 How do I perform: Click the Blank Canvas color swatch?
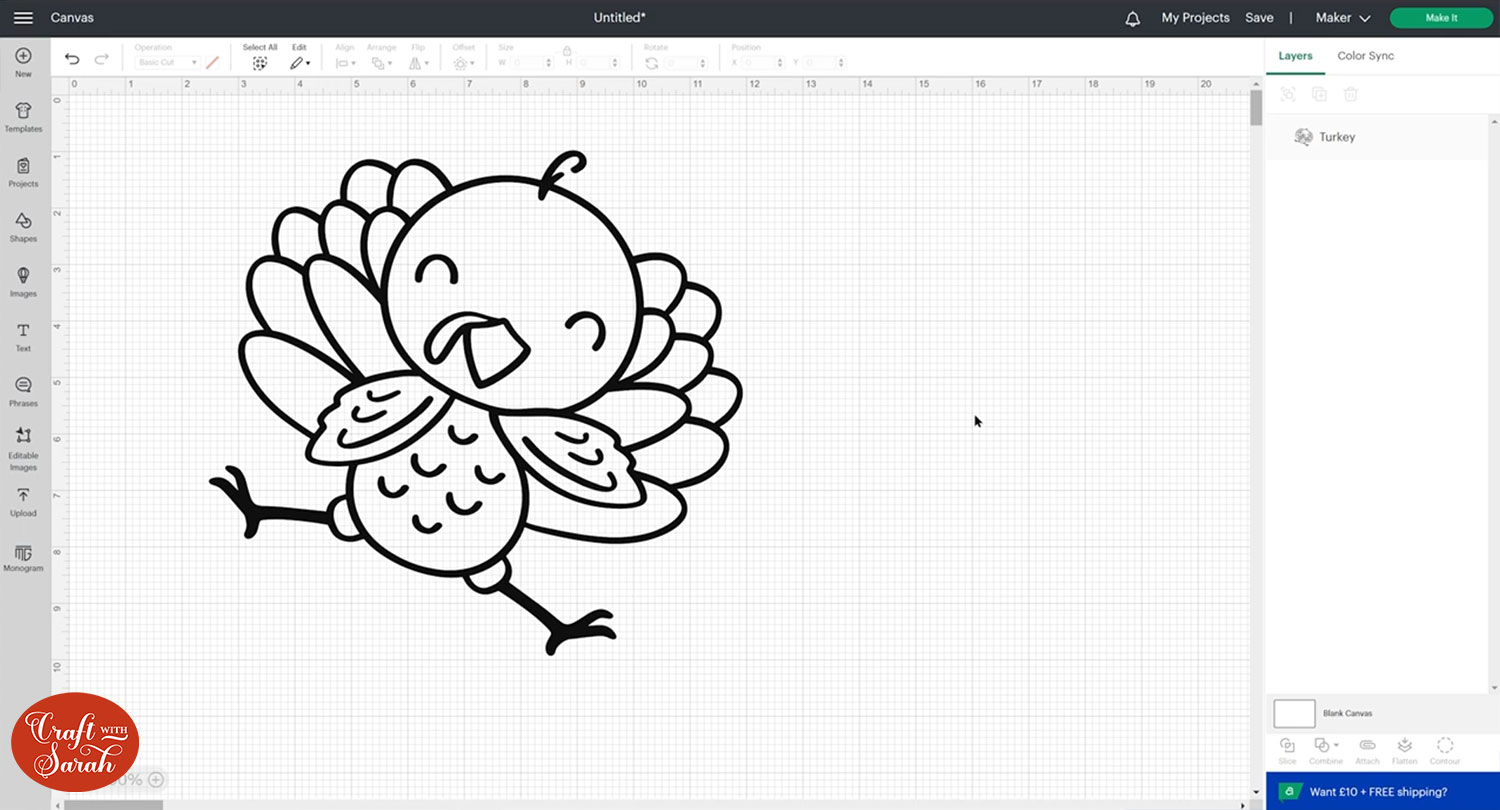coord(1294,714)
